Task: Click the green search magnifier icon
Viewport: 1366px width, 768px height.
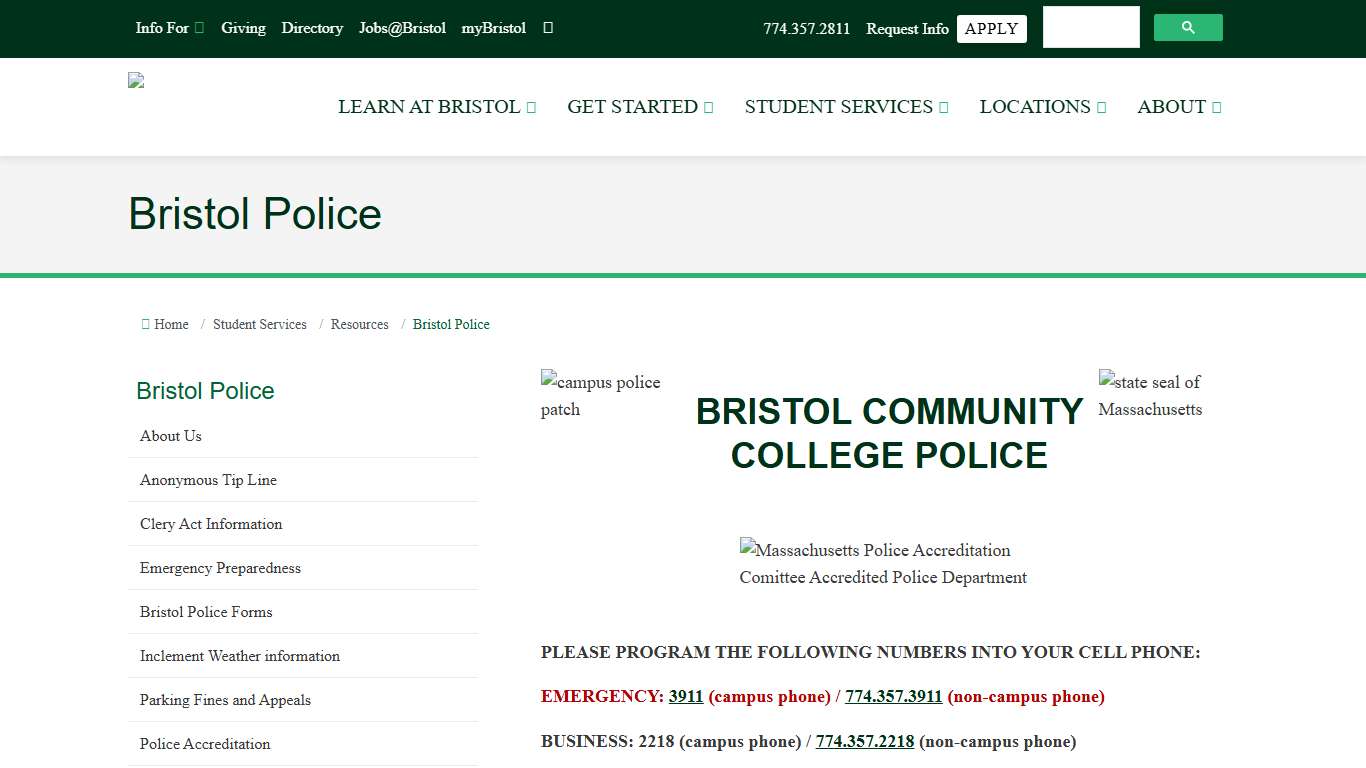Action: (x=1188, y=28)
